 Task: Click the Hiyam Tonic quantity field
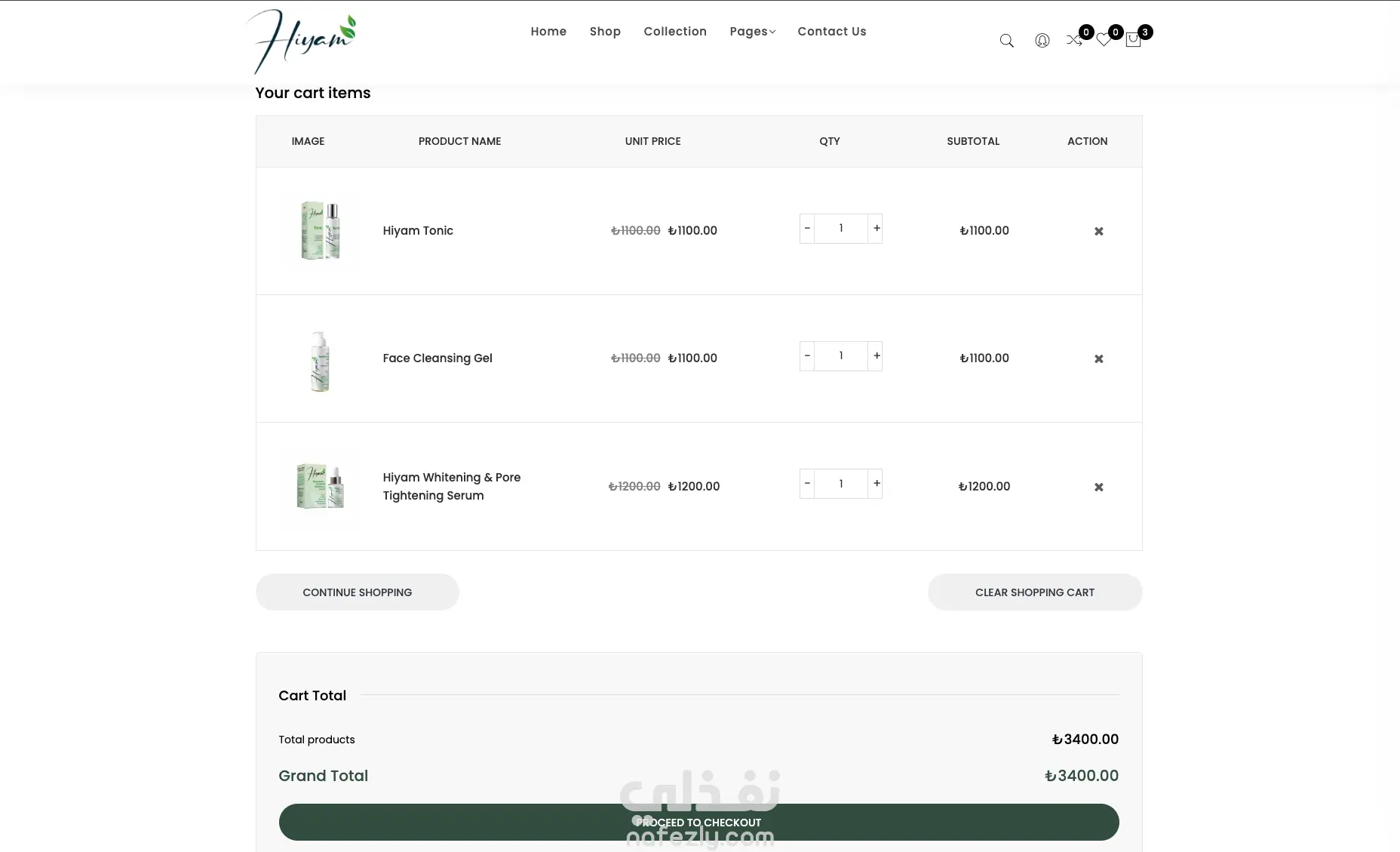[841, 228]
